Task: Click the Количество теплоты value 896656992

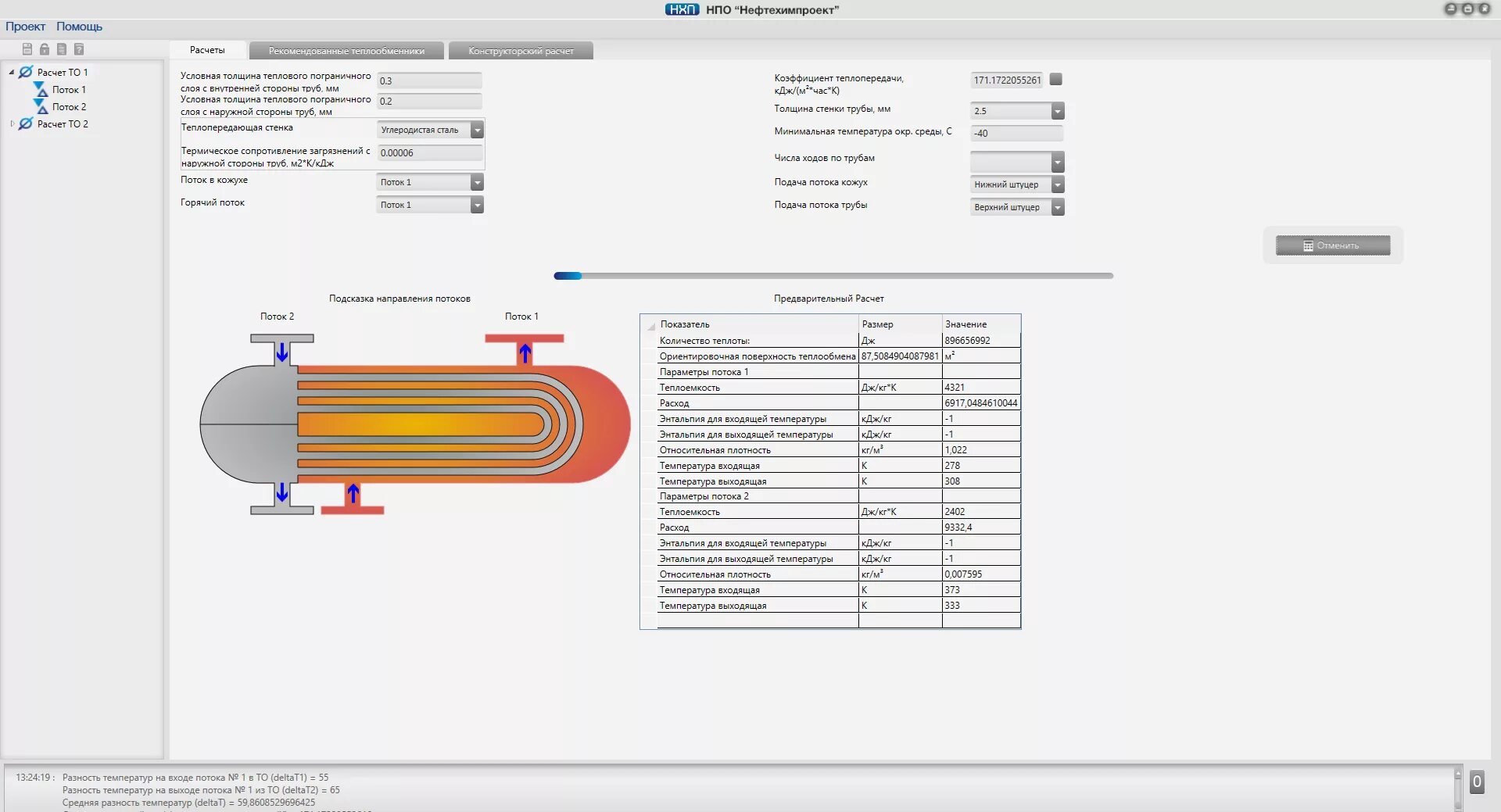Action: (981, 341)
